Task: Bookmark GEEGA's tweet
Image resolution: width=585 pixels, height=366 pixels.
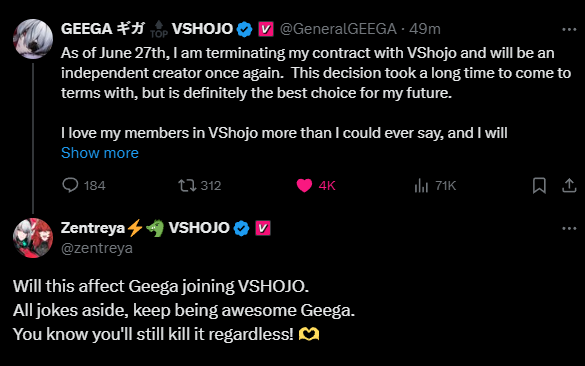Action: pos(539,185)
